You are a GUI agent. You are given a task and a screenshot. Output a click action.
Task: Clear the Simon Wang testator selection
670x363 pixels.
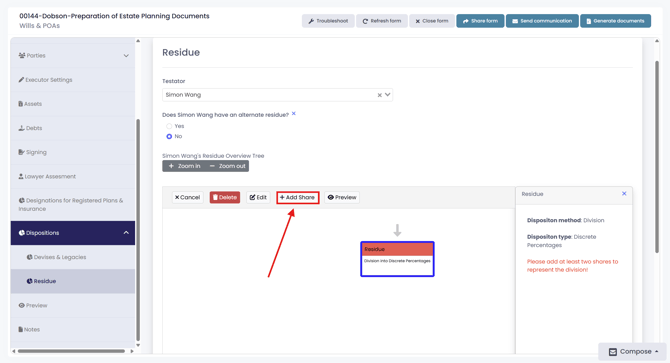click(x=379, y=95)
